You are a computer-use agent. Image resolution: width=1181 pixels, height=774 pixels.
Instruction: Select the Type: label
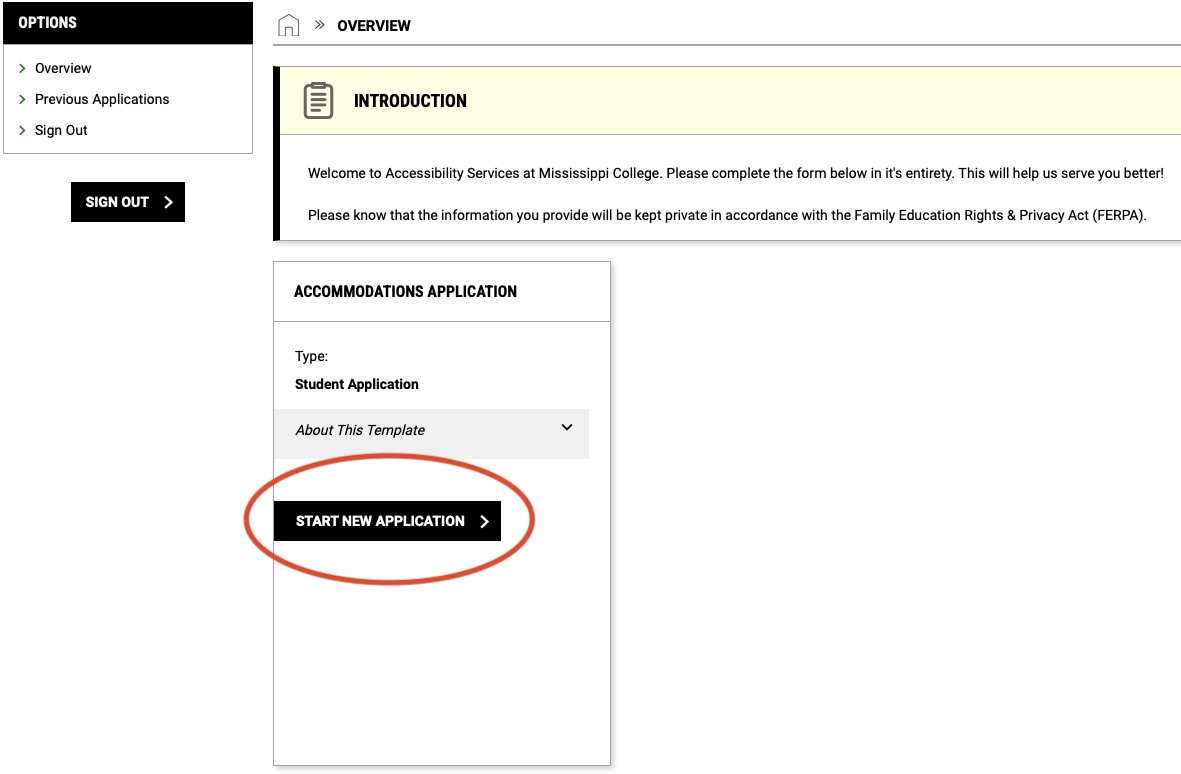(x=311, y=356)
